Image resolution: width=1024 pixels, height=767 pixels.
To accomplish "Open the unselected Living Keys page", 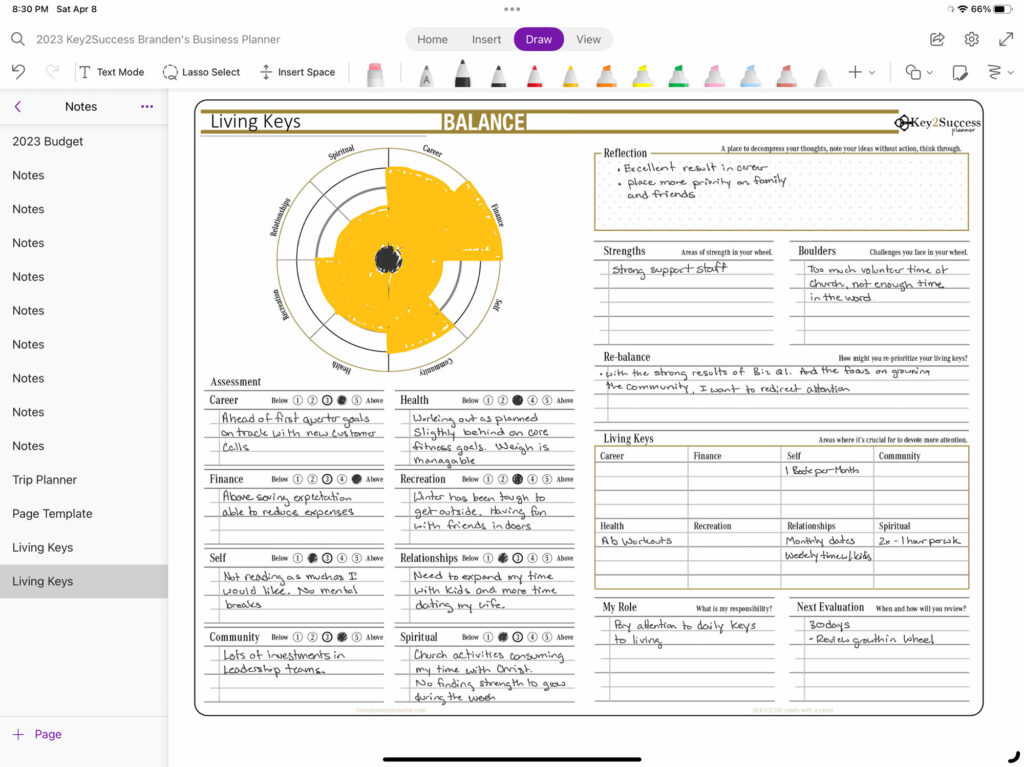I will click(84, 547).
